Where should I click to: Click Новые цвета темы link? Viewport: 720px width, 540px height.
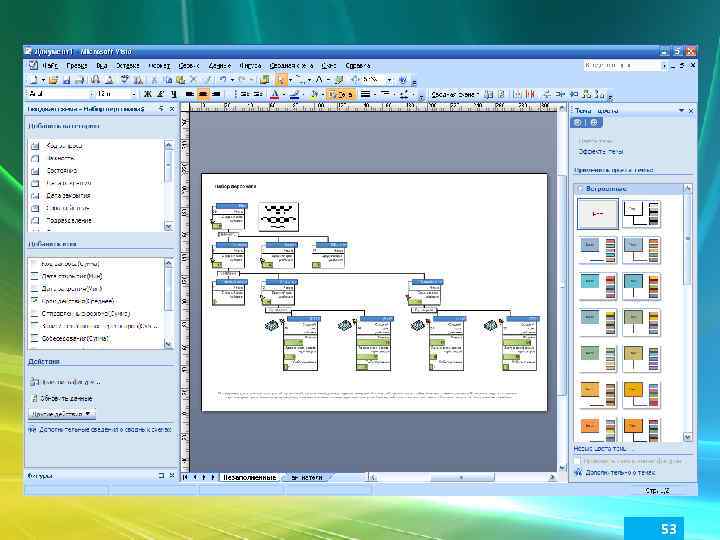click(599, 449)
